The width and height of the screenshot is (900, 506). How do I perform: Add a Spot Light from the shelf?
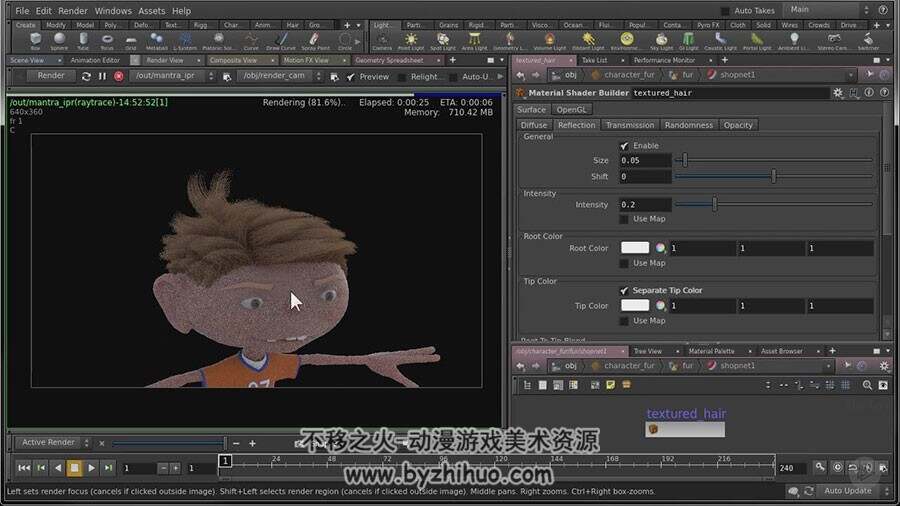tap(443, 40)
